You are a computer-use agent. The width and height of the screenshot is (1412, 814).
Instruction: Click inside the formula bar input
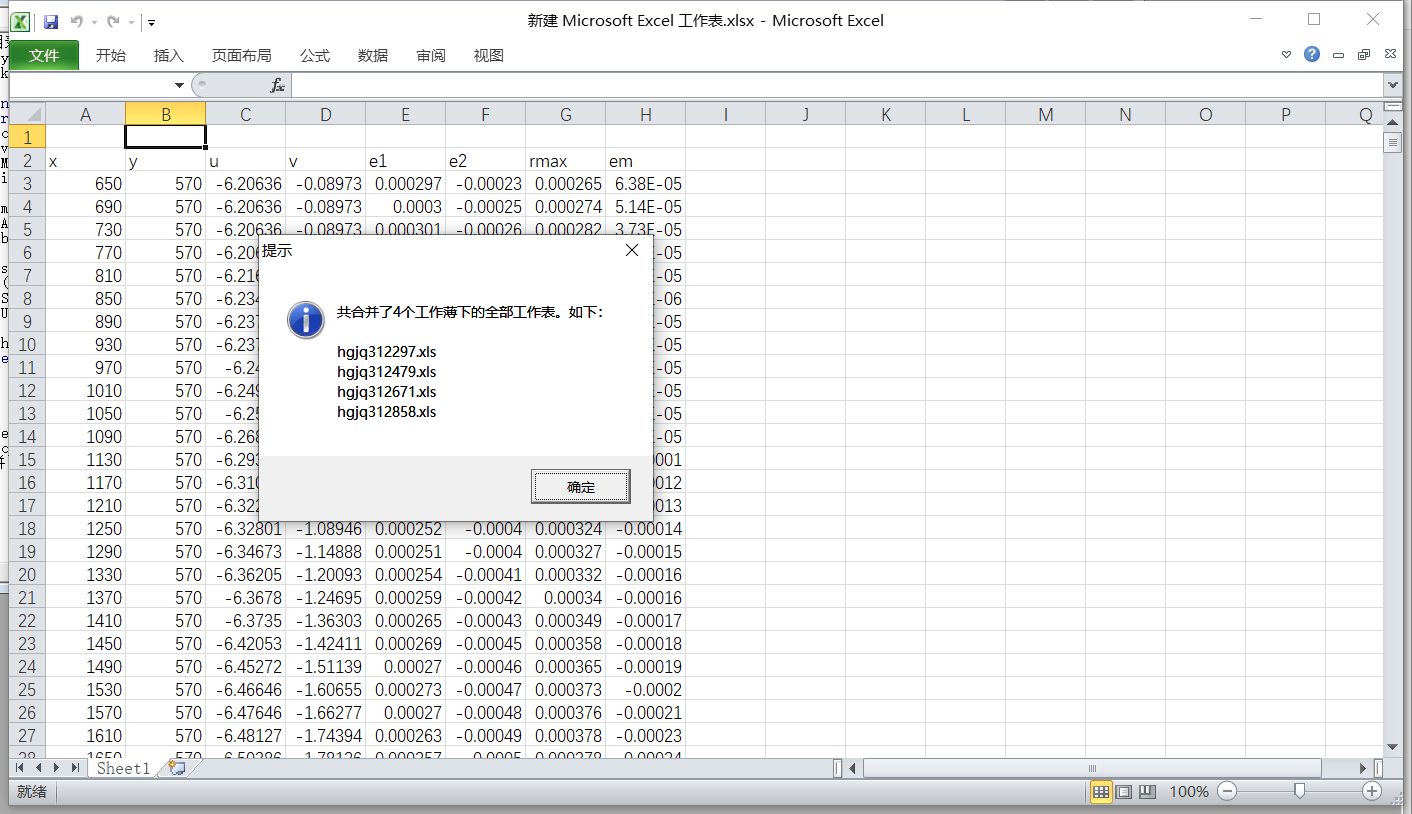tap(836, 86)
